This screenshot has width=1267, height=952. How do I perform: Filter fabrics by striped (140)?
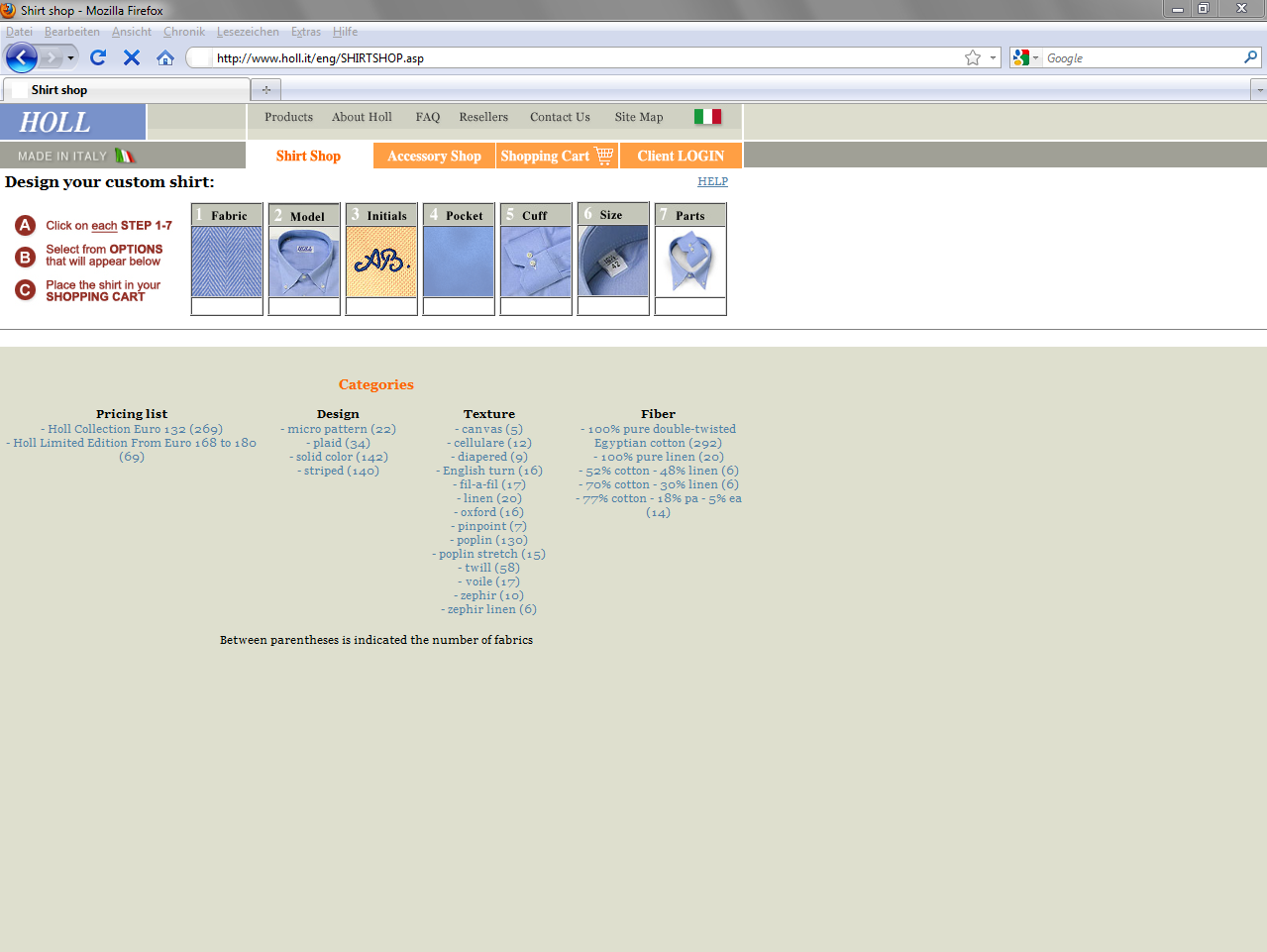(338, 471)
